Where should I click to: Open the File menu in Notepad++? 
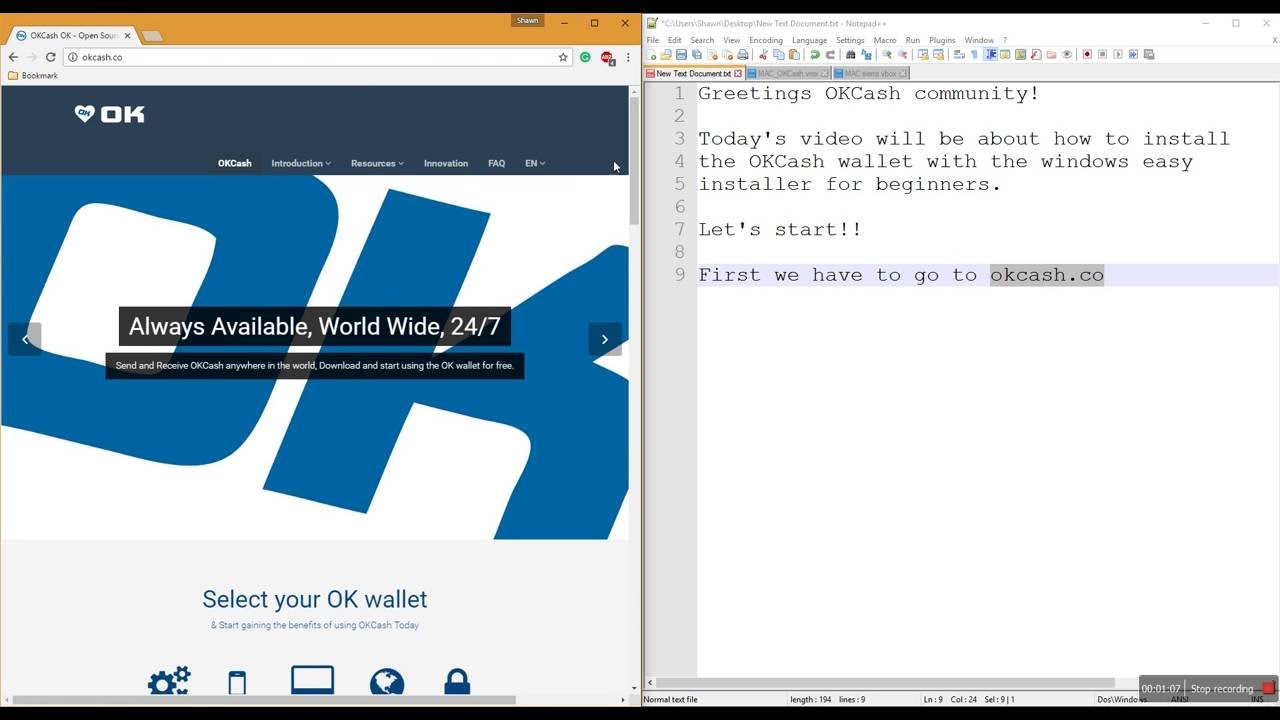[x=652, y=40]
